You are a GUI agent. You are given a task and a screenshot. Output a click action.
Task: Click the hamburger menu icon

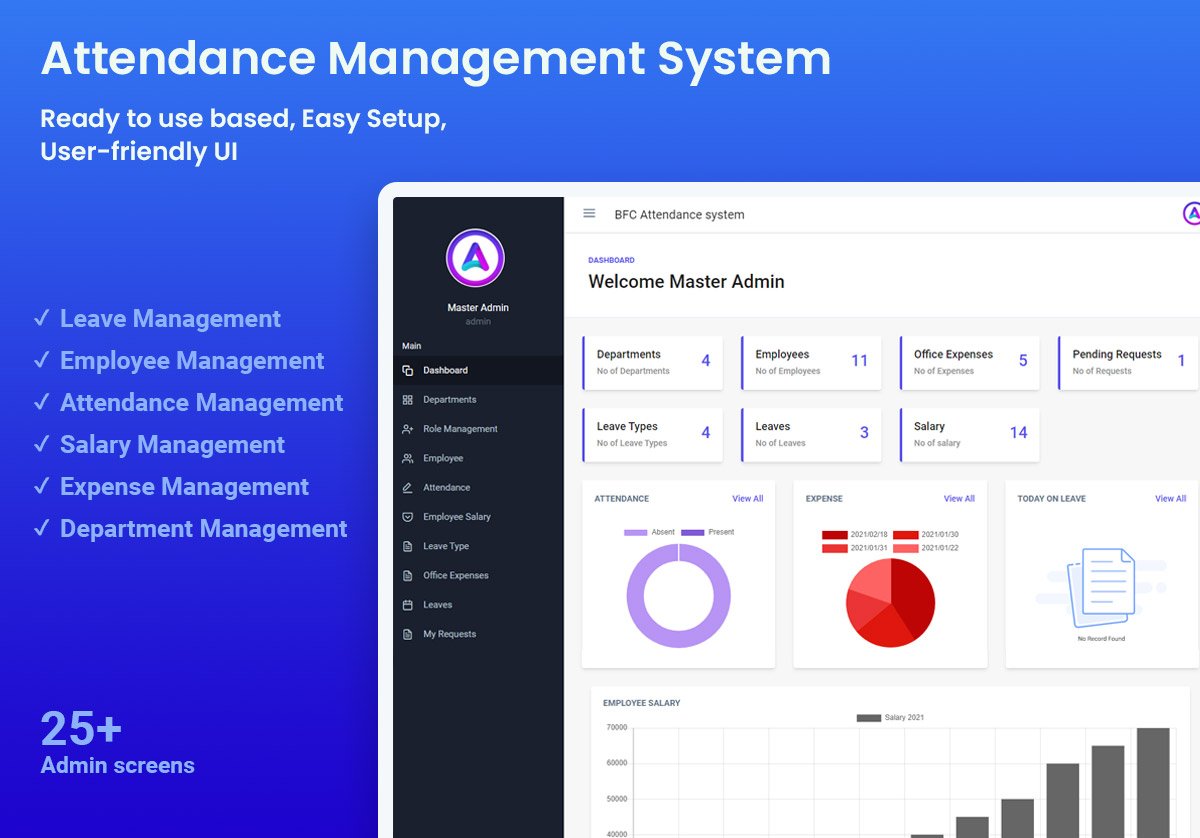click(589, 214)
